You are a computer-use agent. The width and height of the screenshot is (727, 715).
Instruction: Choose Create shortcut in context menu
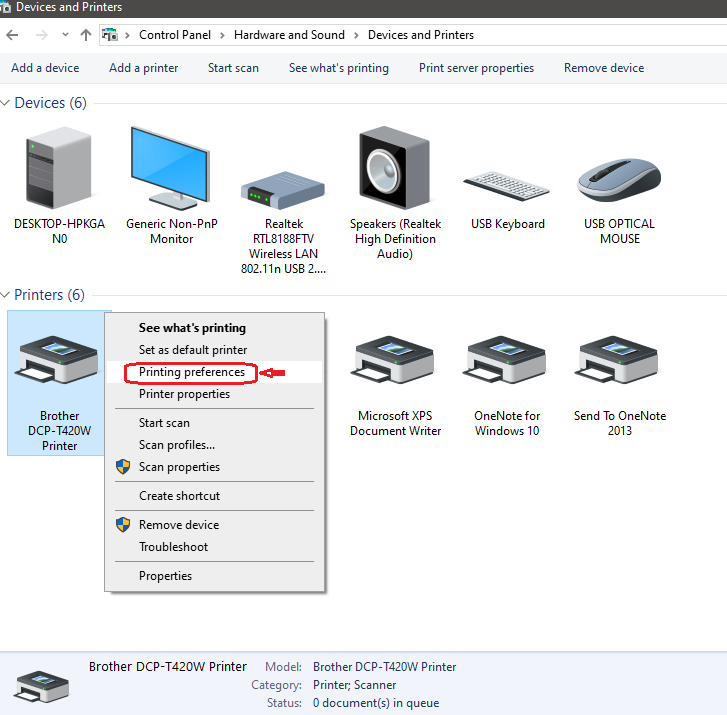tap(214, 496)
